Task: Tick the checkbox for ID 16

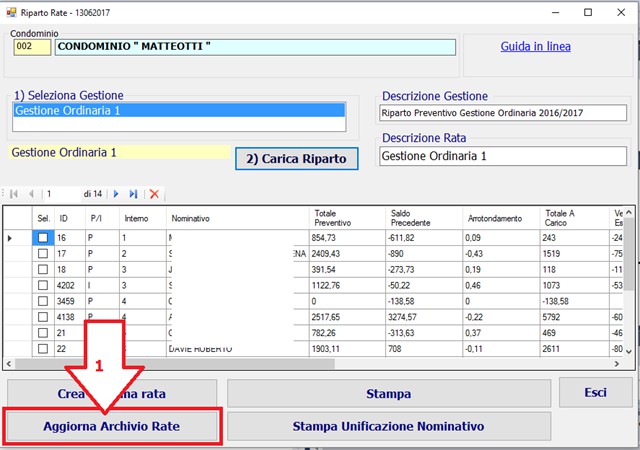Action: tap(43, 238)
